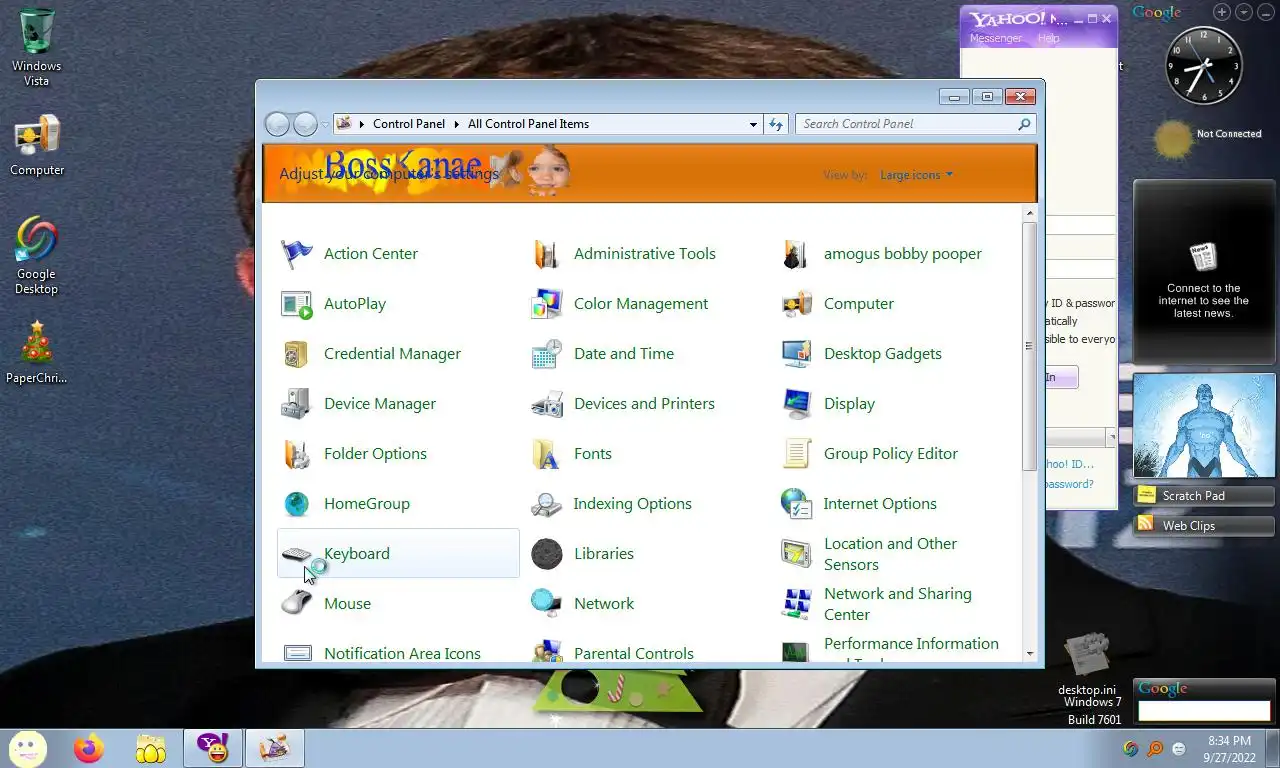Image resolution: width=1280 pixels, height=768 pixels.
Task: Open the Desktop Gadgets icon
Action: (x=796, y=354)
